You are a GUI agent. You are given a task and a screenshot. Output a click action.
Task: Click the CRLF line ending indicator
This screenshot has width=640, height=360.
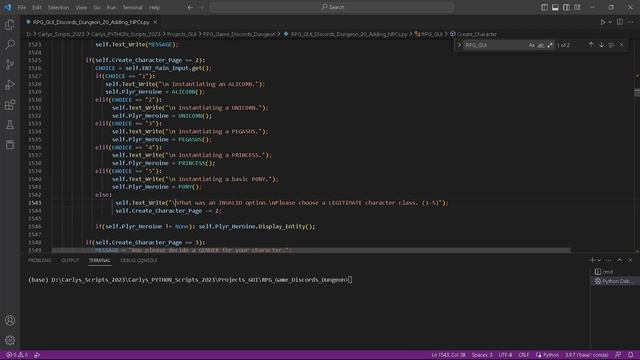(x=523, y=355)
